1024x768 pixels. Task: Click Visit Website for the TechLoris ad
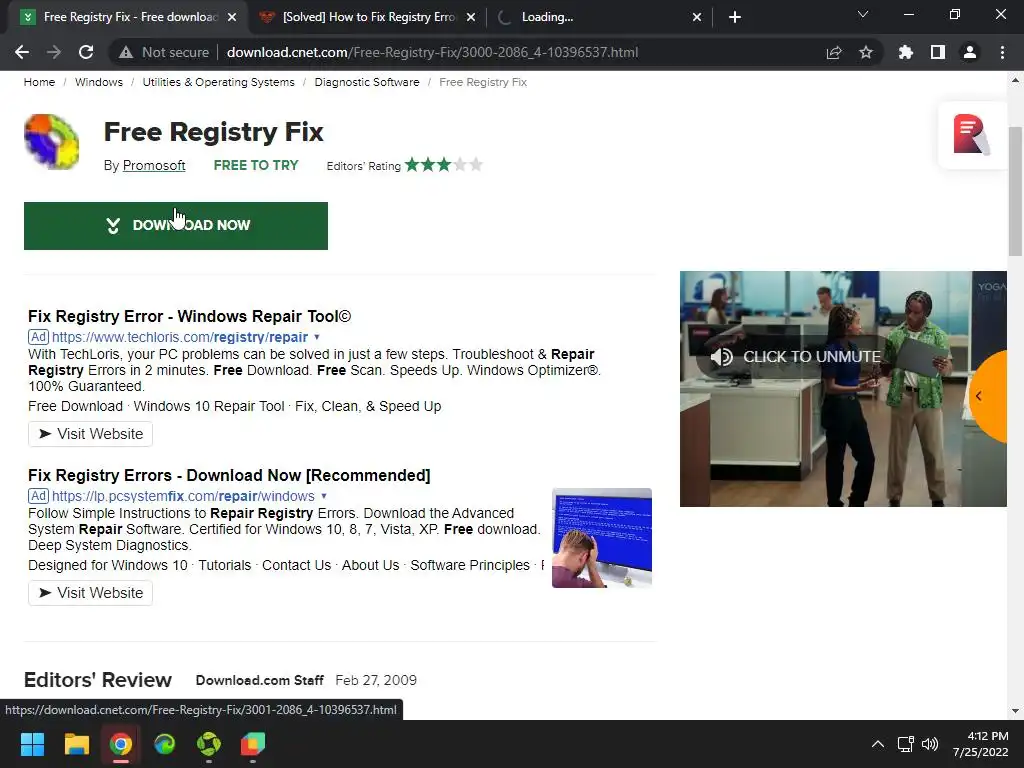(90, 434)
